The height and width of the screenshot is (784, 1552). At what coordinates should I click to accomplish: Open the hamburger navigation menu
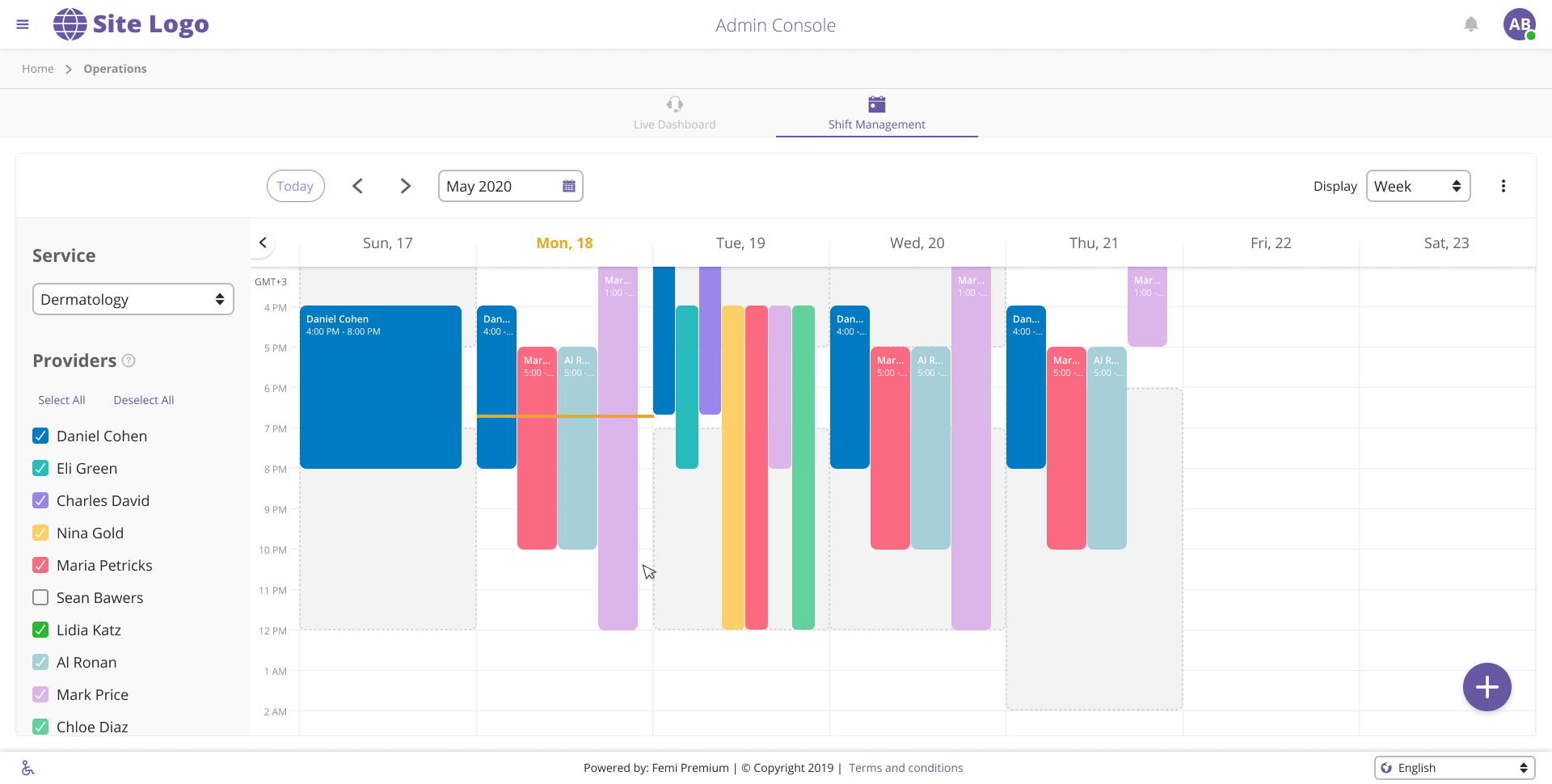pos(23,24)
